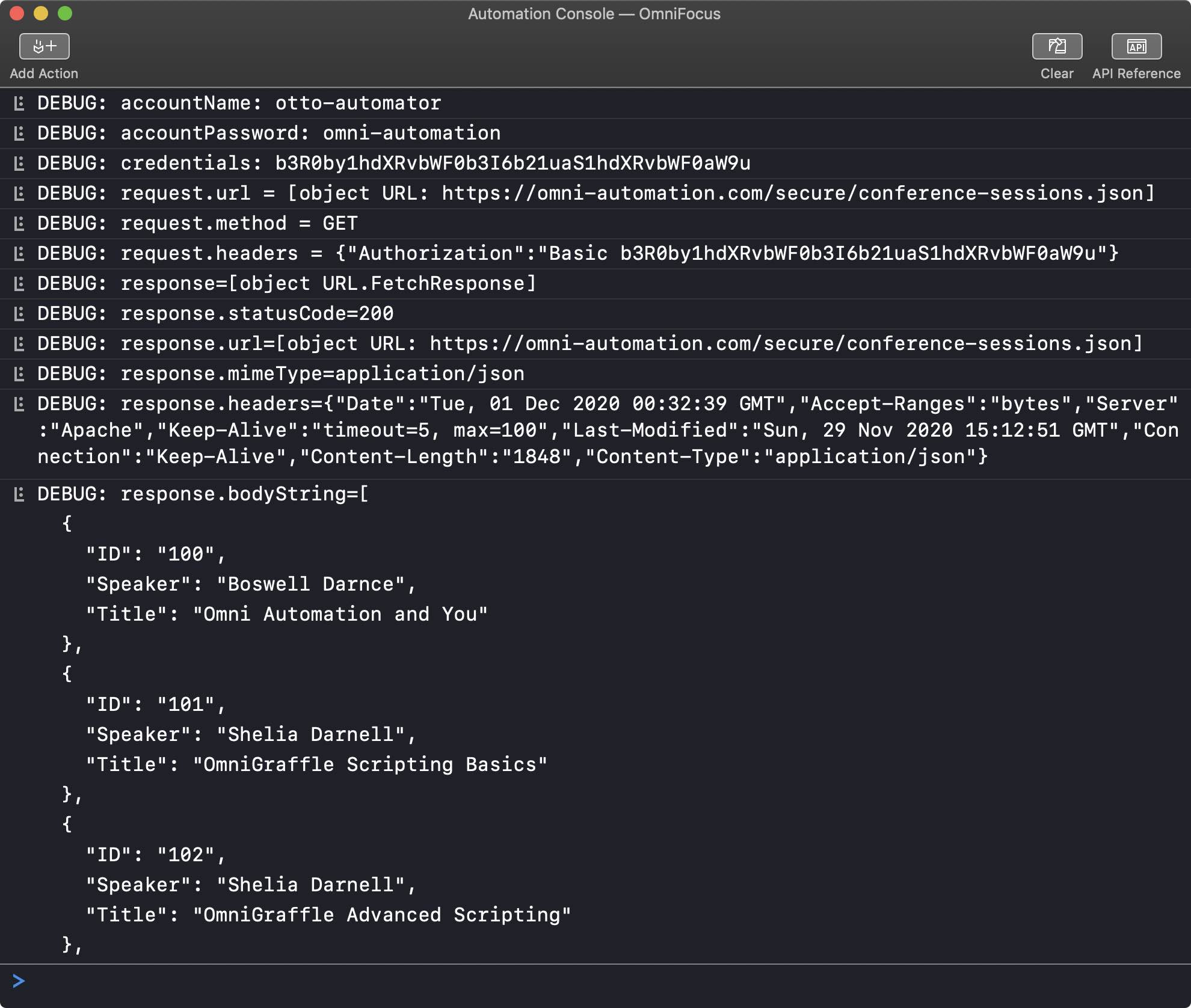Click the API Reference label text
Viewport: 1191px width, 1008px height.
[x=1136, y=73]
